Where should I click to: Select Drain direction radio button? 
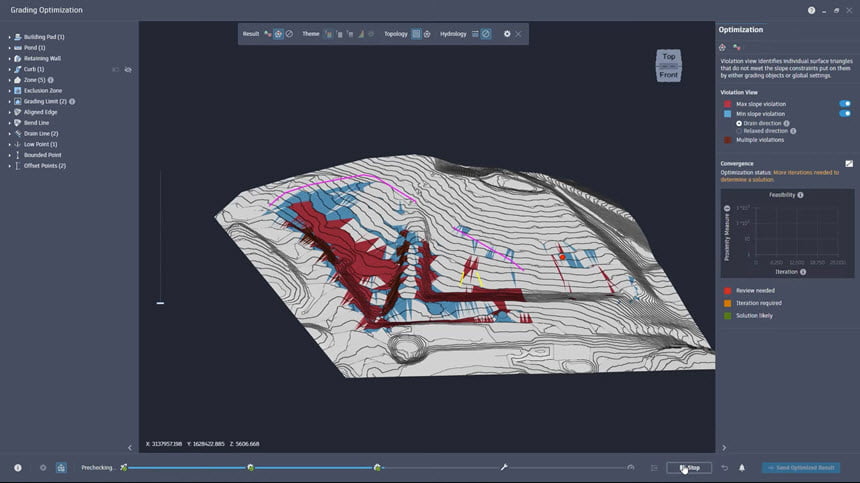[x=739, y=123]
